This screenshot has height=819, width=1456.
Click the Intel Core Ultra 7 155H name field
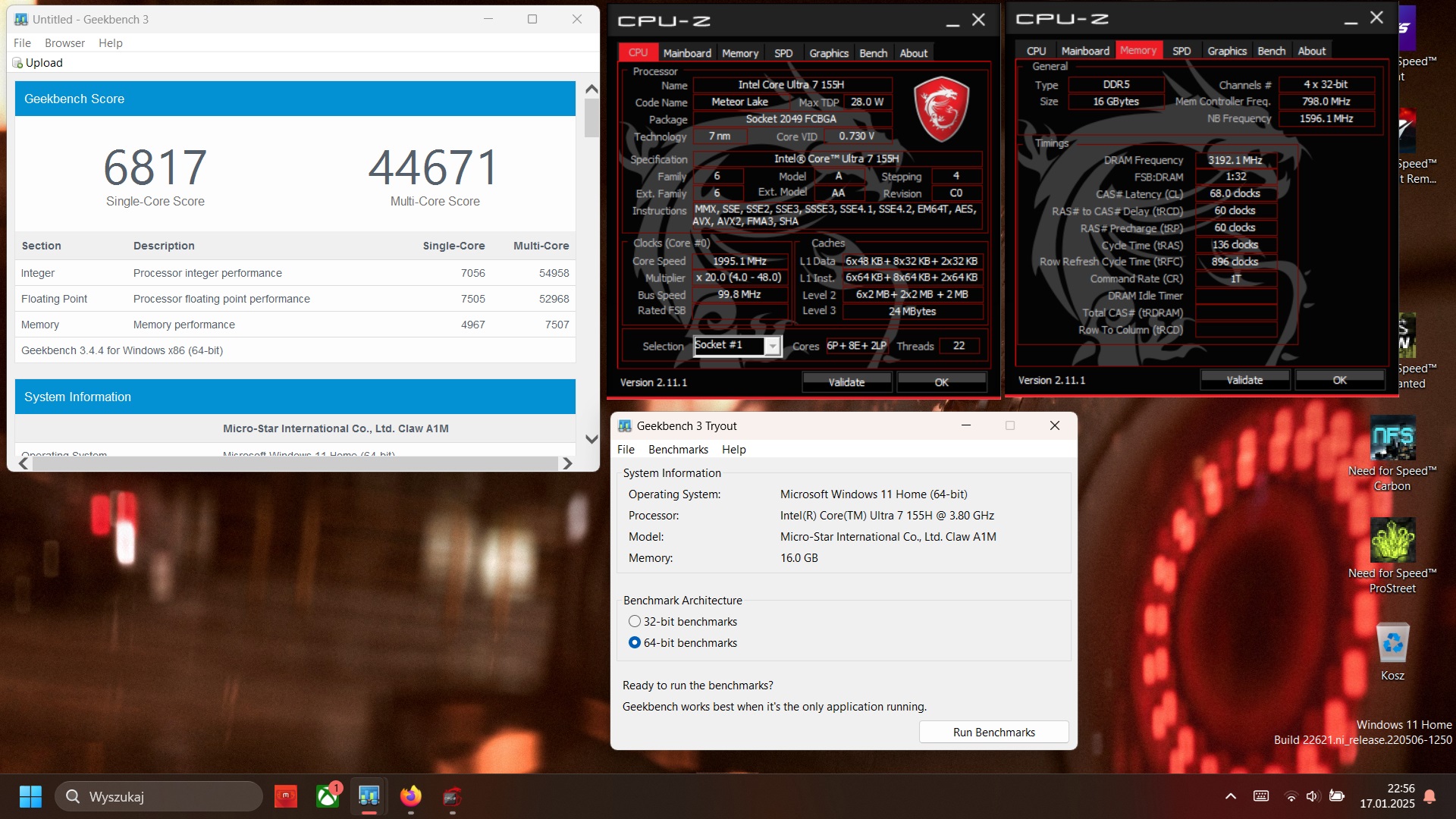791,85
